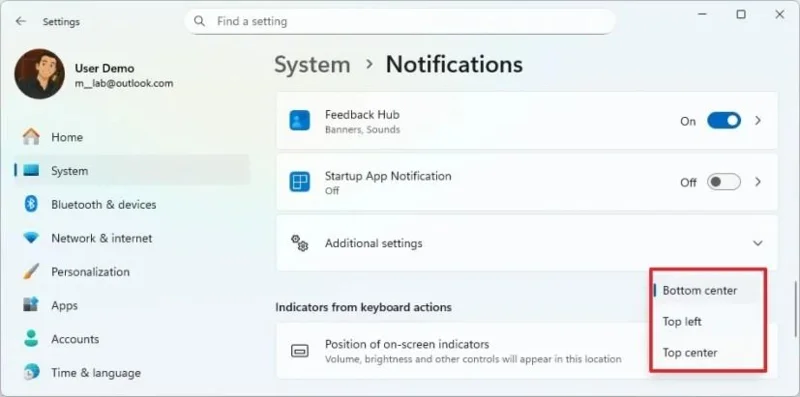The height and width of the screenshot is (397, 800).
Task: Click the Startup App Notification icon
Action: pos(299,182)
